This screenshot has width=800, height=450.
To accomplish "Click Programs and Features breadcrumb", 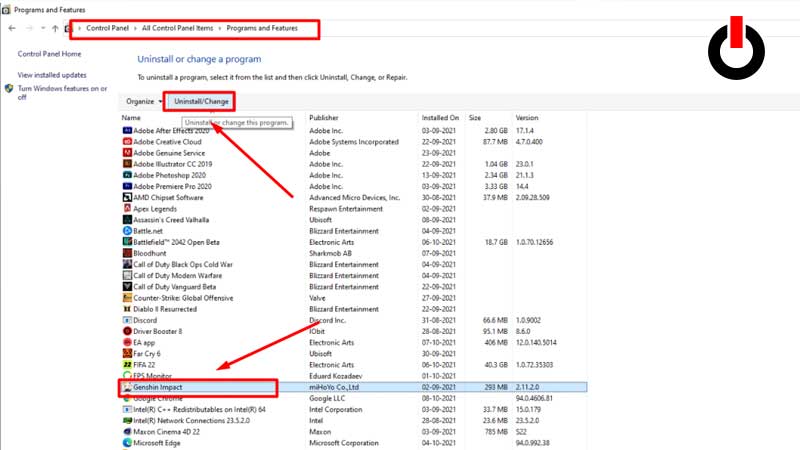I will coord(262,28).
